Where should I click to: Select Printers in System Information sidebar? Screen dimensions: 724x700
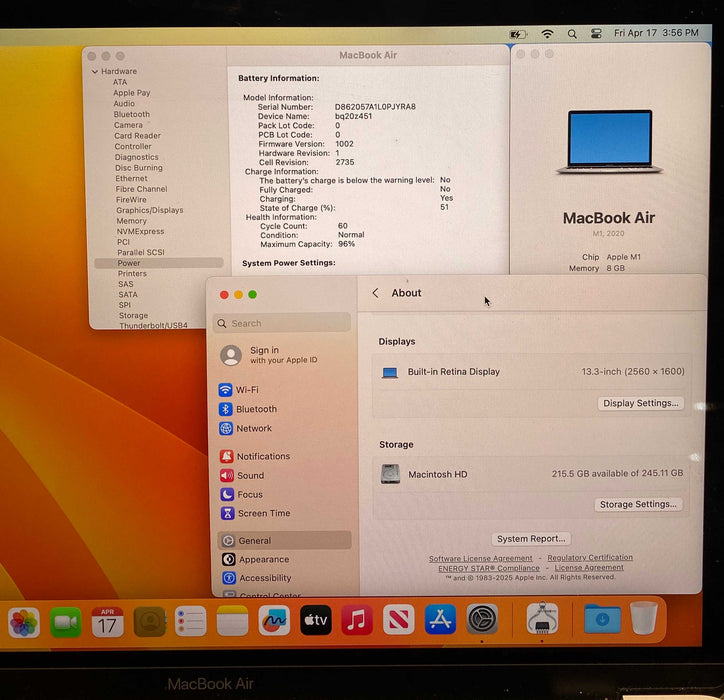click(132, 273)
